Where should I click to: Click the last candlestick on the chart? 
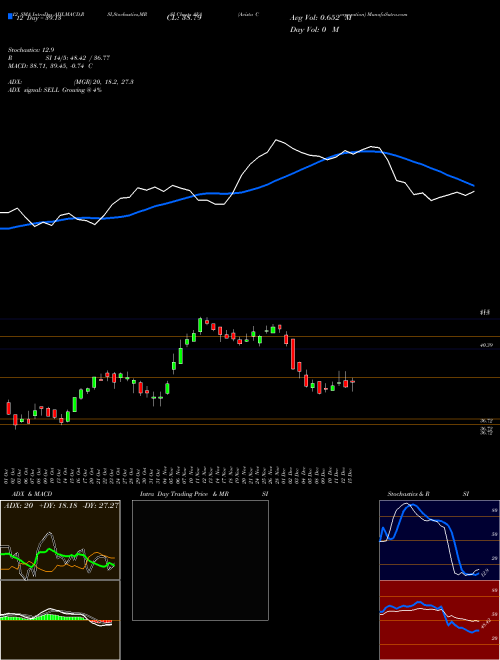(x=353, y=381)
